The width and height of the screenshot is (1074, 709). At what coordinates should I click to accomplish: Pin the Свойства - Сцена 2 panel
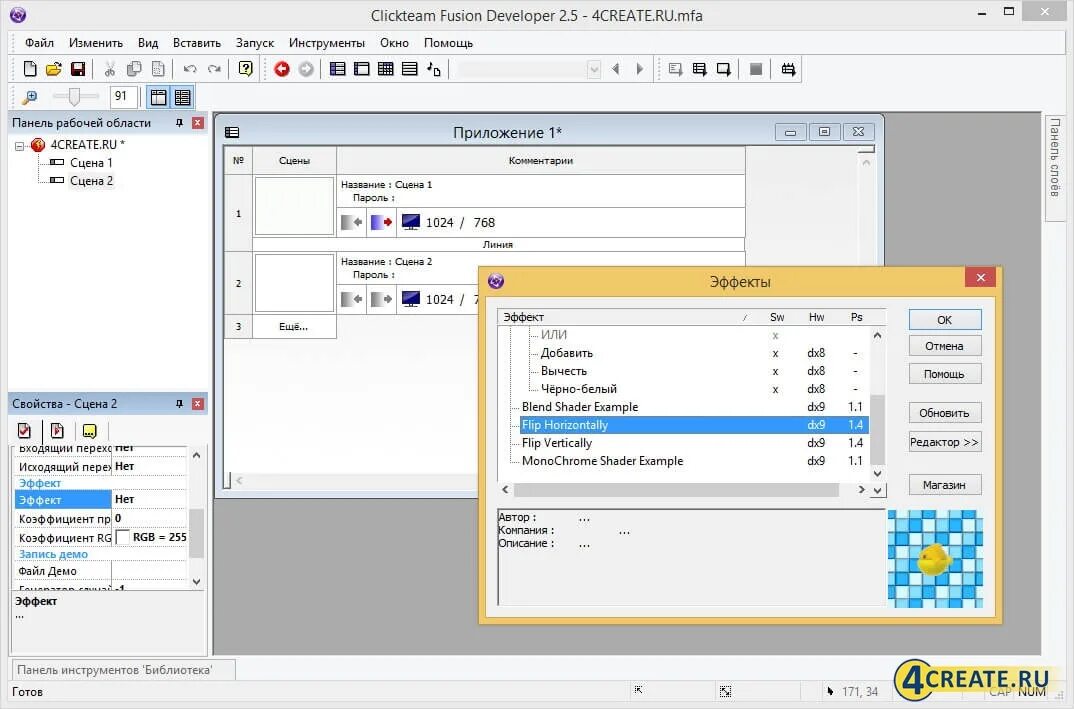coord(179,403)
